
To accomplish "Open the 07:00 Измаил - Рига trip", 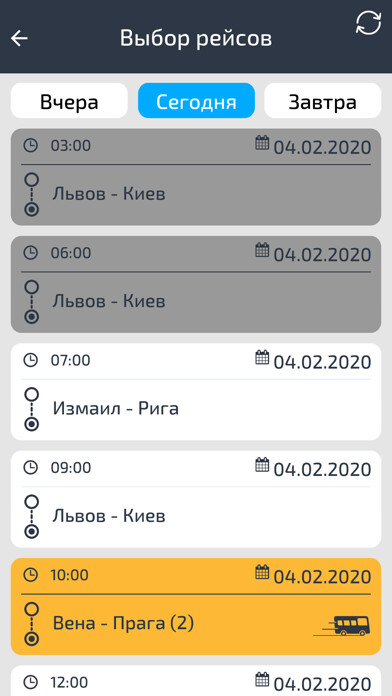I will point(196,392).
